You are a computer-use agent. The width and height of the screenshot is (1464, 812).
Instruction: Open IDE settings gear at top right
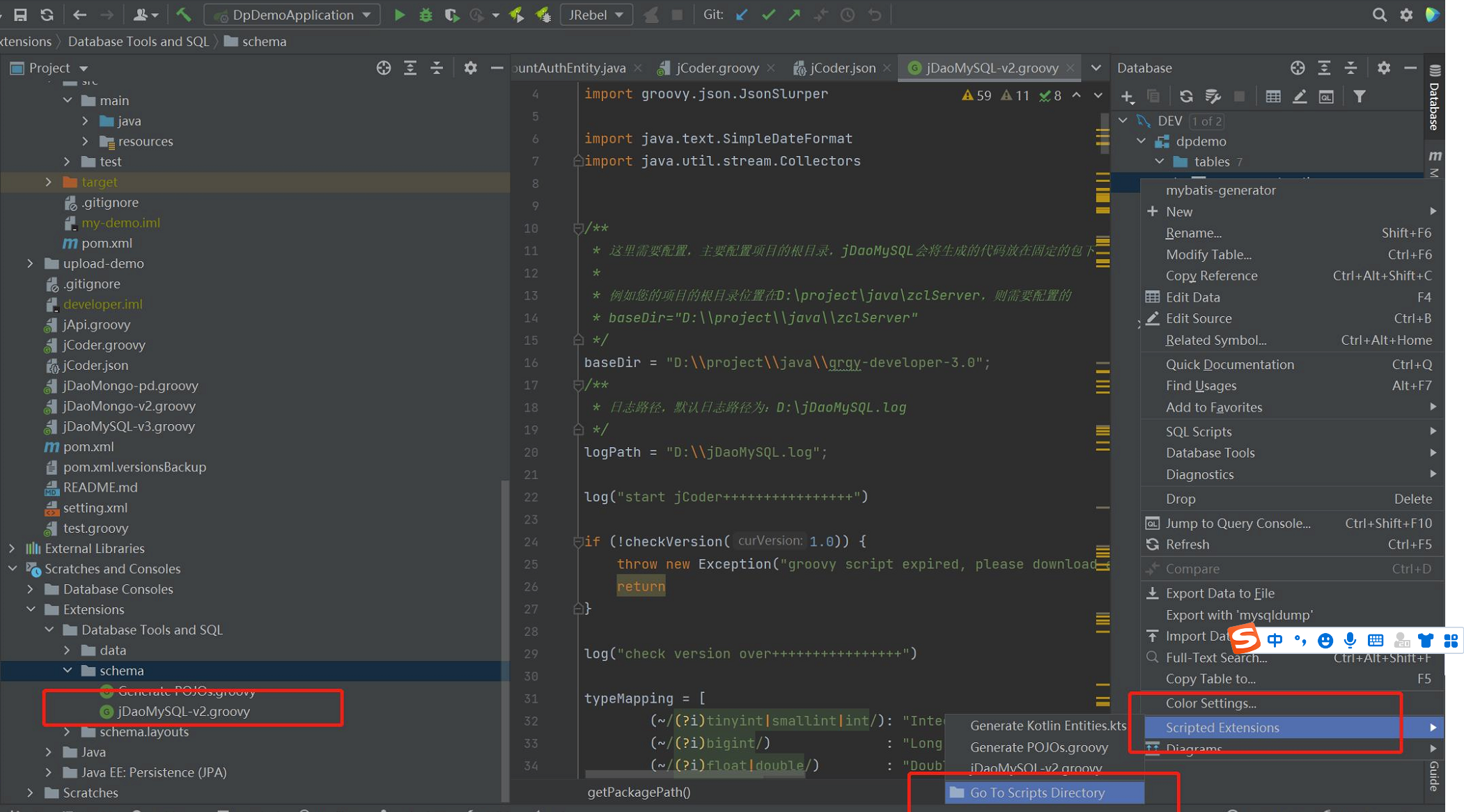click(1406, 15)
